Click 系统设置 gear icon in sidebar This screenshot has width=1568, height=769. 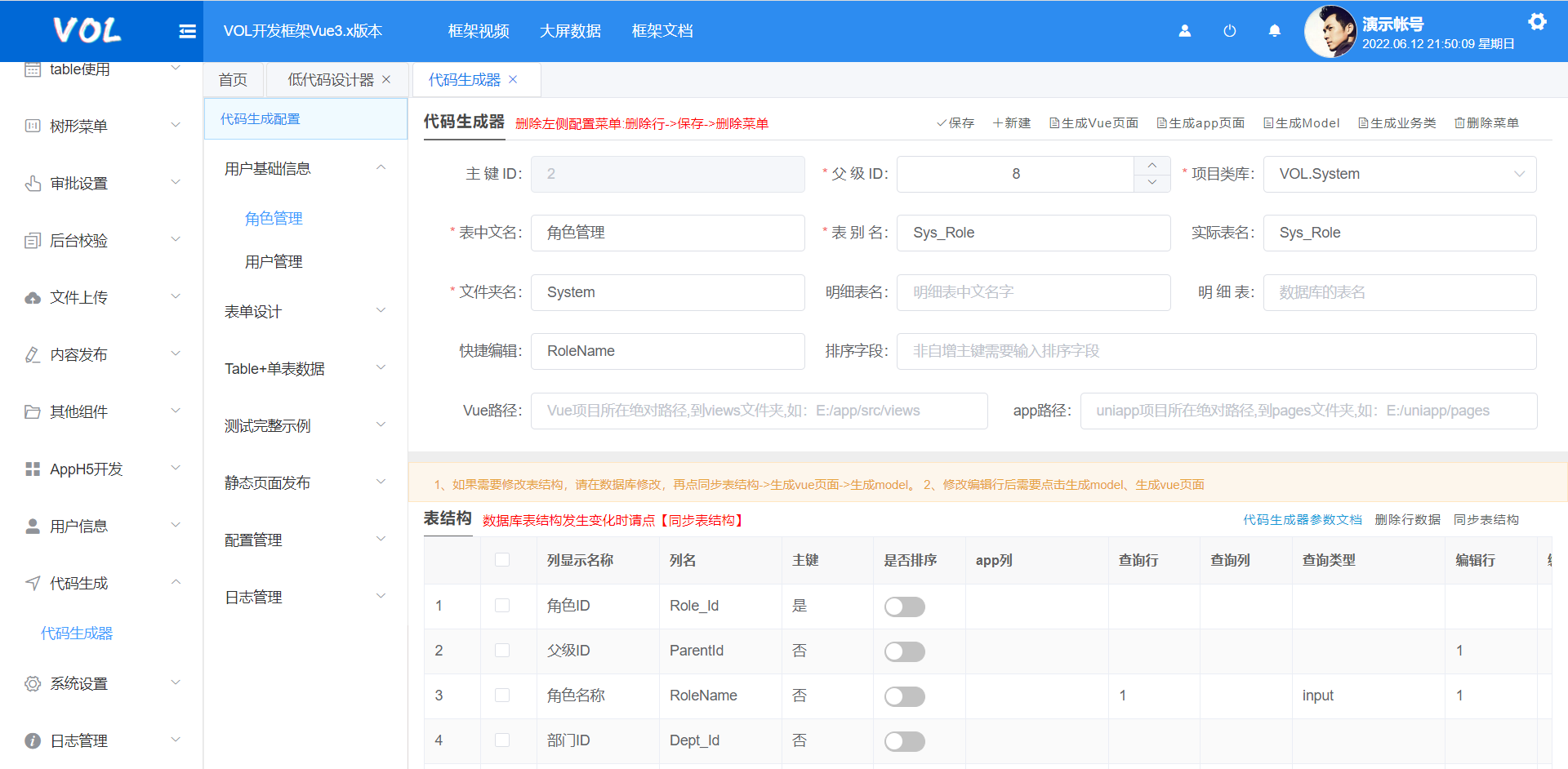[33, 683]
